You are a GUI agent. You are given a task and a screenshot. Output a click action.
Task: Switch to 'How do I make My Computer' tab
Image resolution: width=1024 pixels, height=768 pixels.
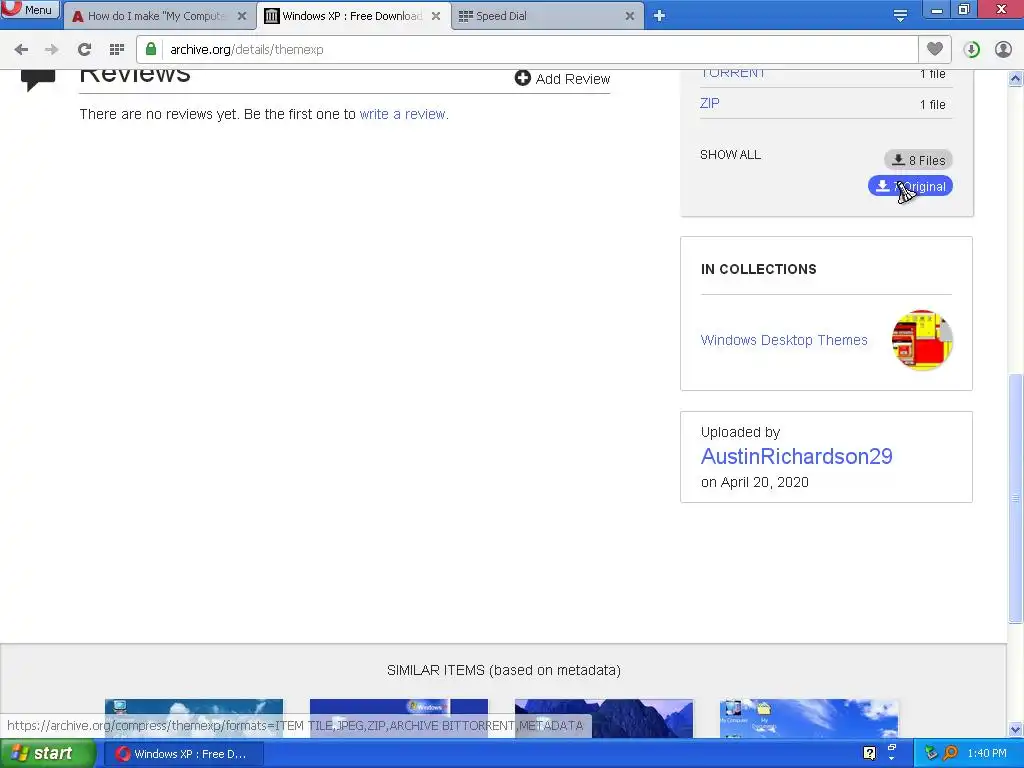coord(157,16)
